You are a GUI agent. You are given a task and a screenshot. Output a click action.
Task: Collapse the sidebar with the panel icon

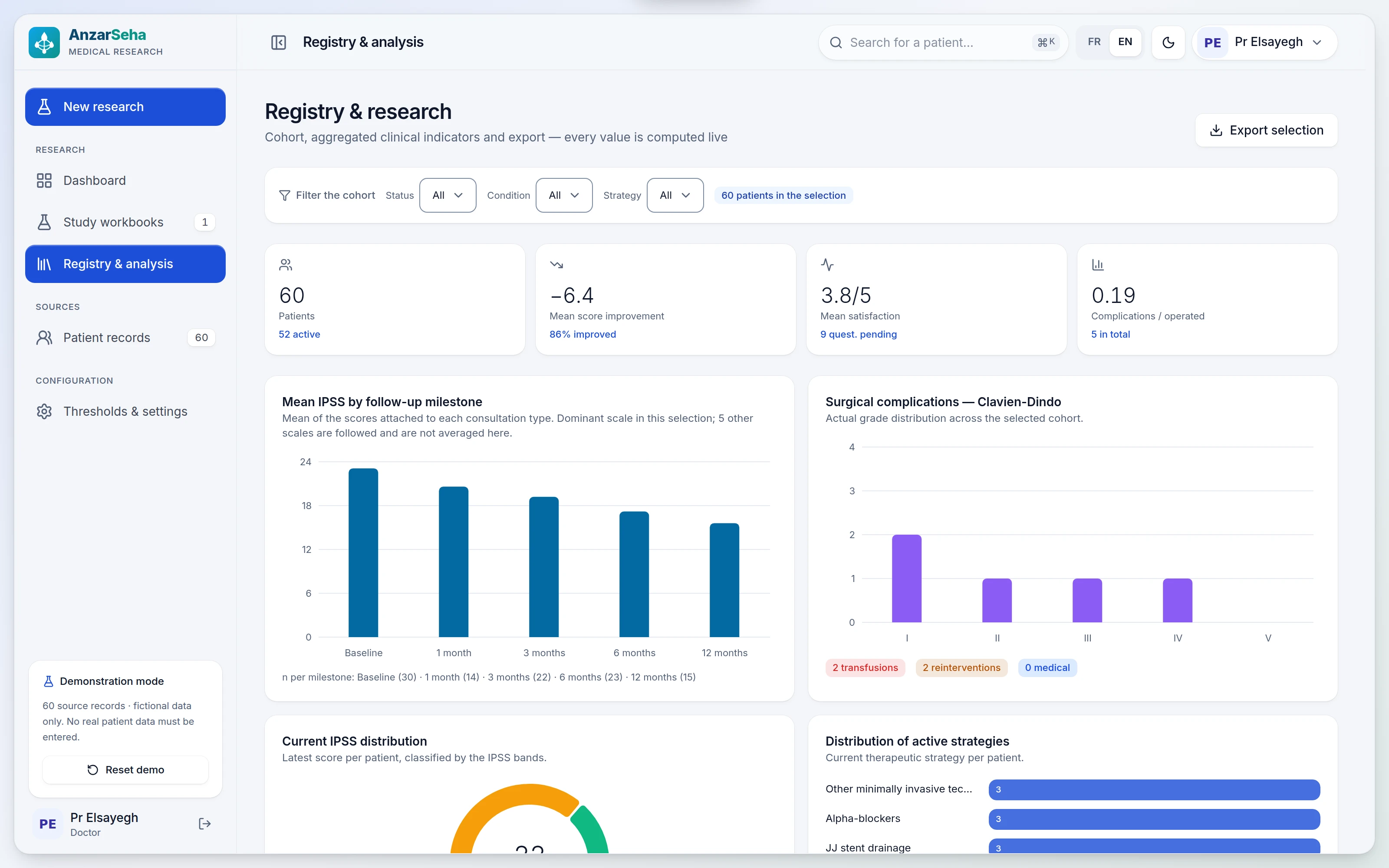(278, 43)
